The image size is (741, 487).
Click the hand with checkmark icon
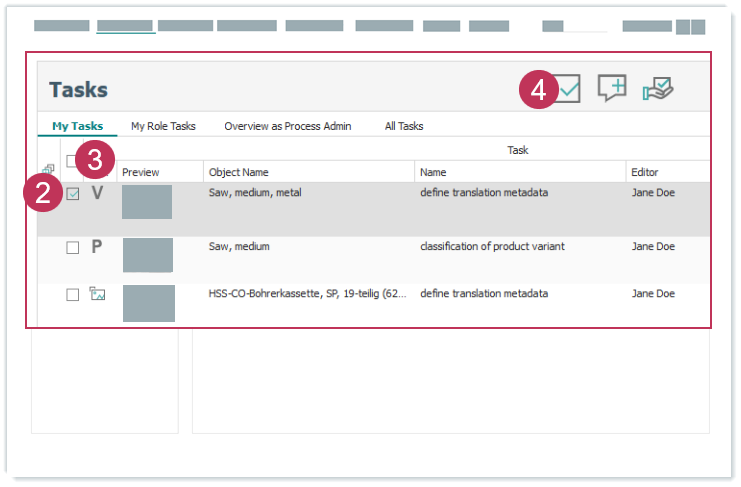[x=657, y=89]
